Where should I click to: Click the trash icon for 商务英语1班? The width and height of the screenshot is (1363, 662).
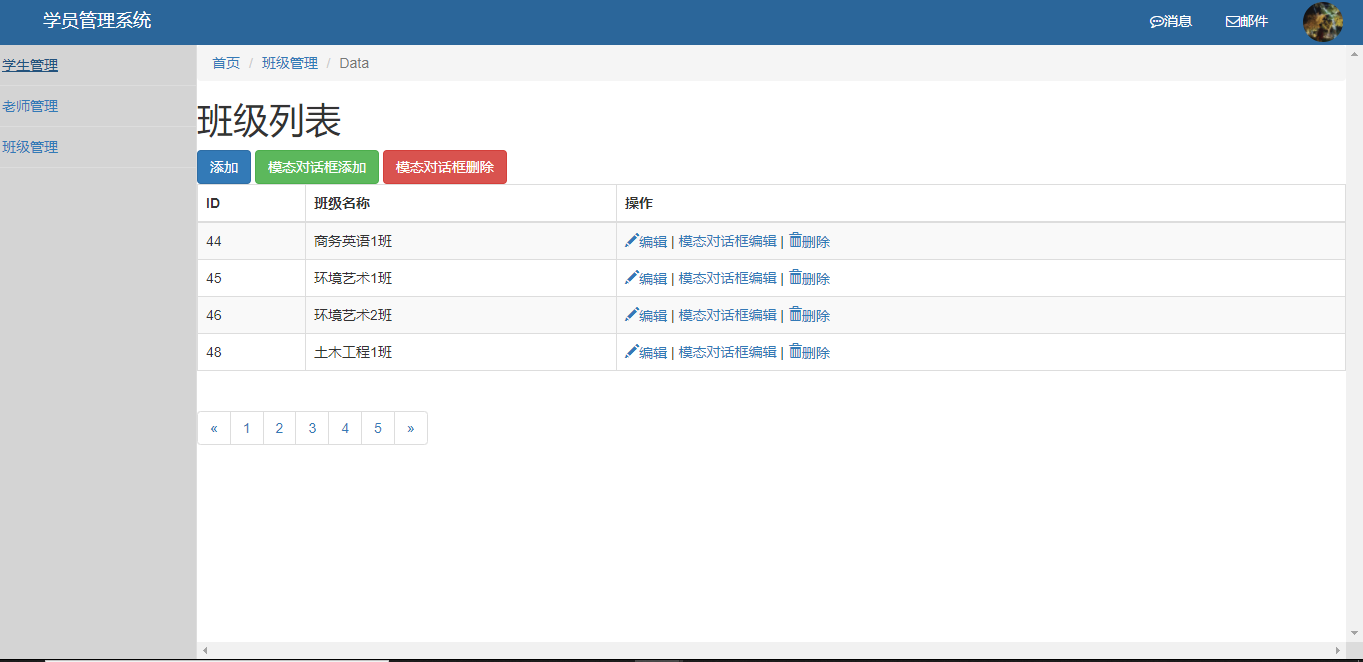(x=795, y=240)
